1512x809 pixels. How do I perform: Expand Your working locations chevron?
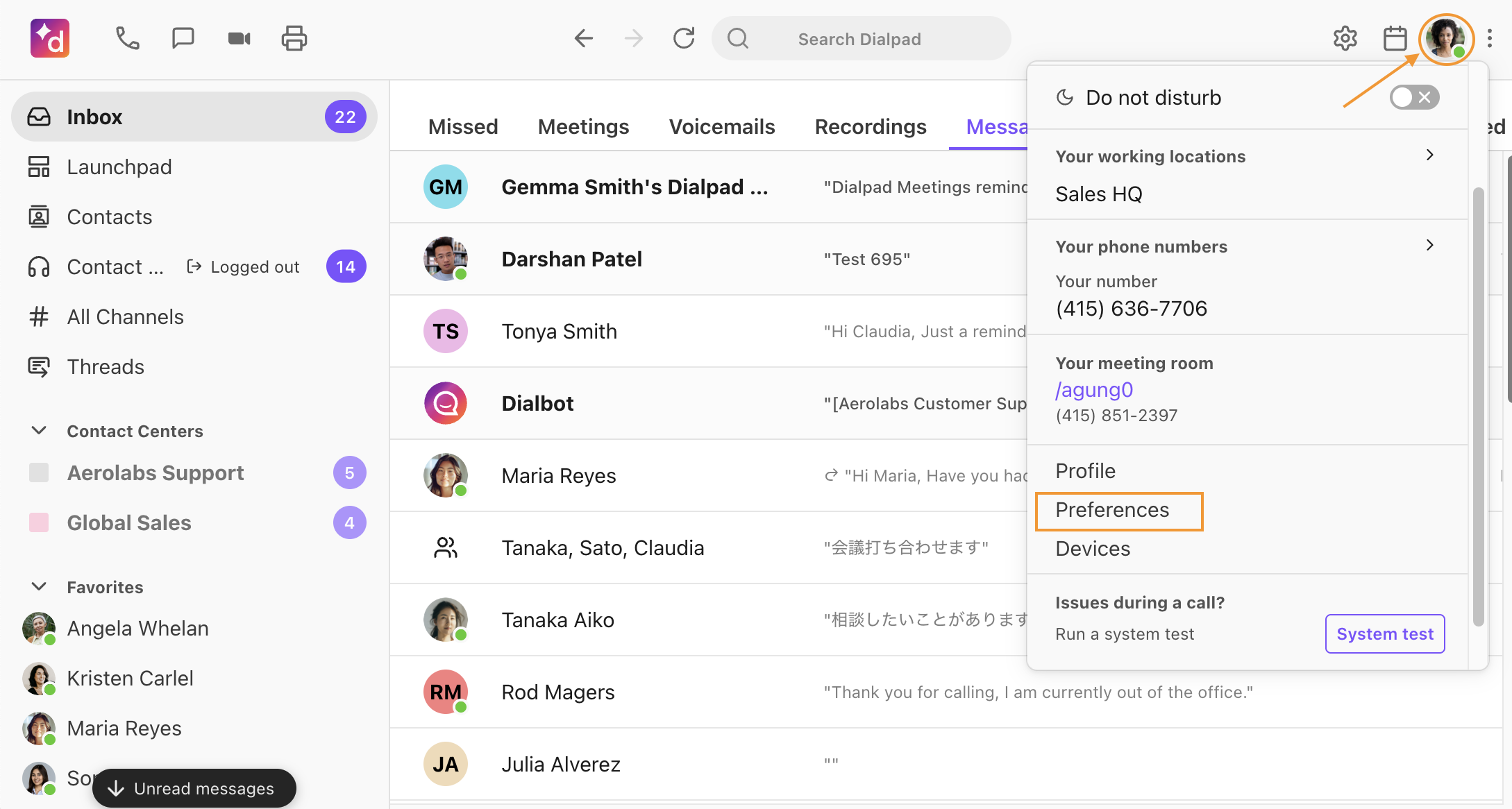click(x=1429, y=155)
